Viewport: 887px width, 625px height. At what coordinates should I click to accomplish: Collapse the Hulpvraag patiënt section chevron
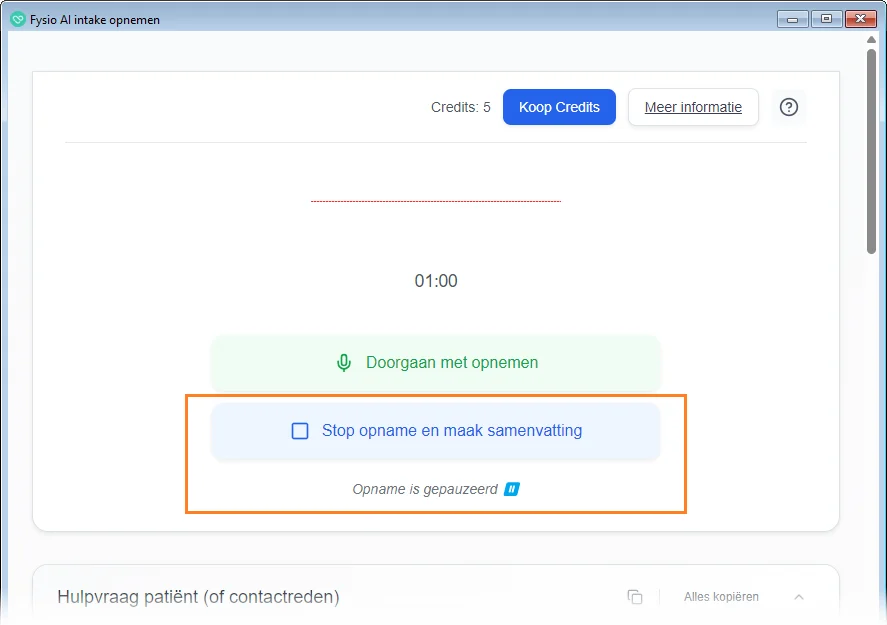click(799, 597)
